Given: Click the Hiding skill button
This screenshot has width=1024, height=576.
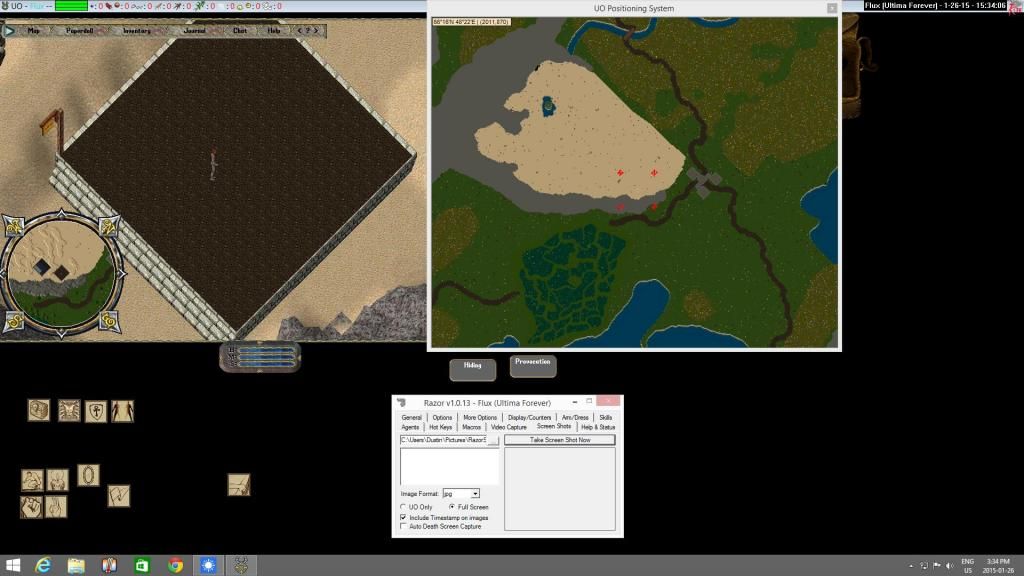Looking at the screenshot, I should (x=472, y=369).
